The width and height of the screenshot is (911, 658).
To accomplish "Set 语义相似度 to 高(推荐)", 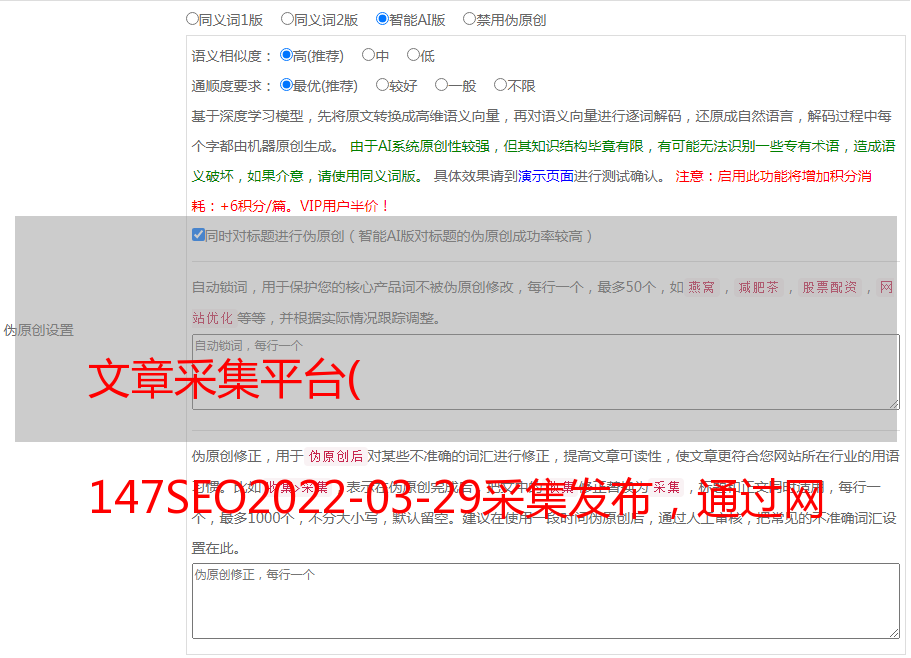I will tap(286, 55).
